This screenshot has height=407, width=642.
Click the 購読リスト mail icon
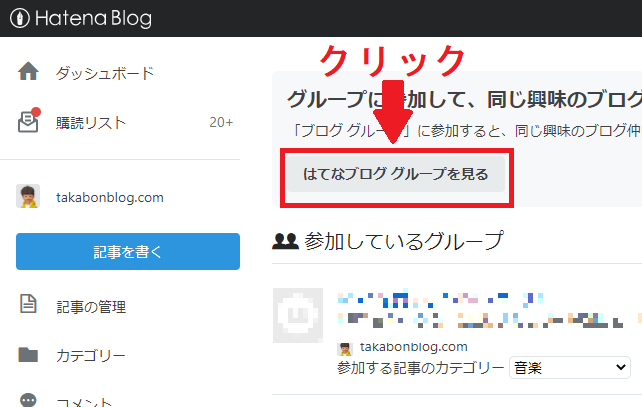[28, 122]
